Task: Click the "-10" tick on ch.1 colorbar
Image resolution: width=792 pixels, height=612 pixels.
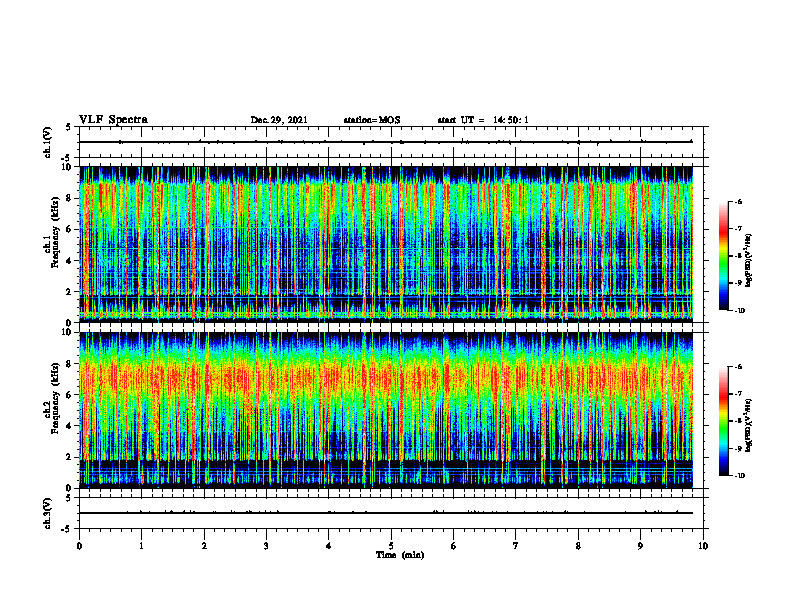Action: pyautogui.click(x=739, y=311)
